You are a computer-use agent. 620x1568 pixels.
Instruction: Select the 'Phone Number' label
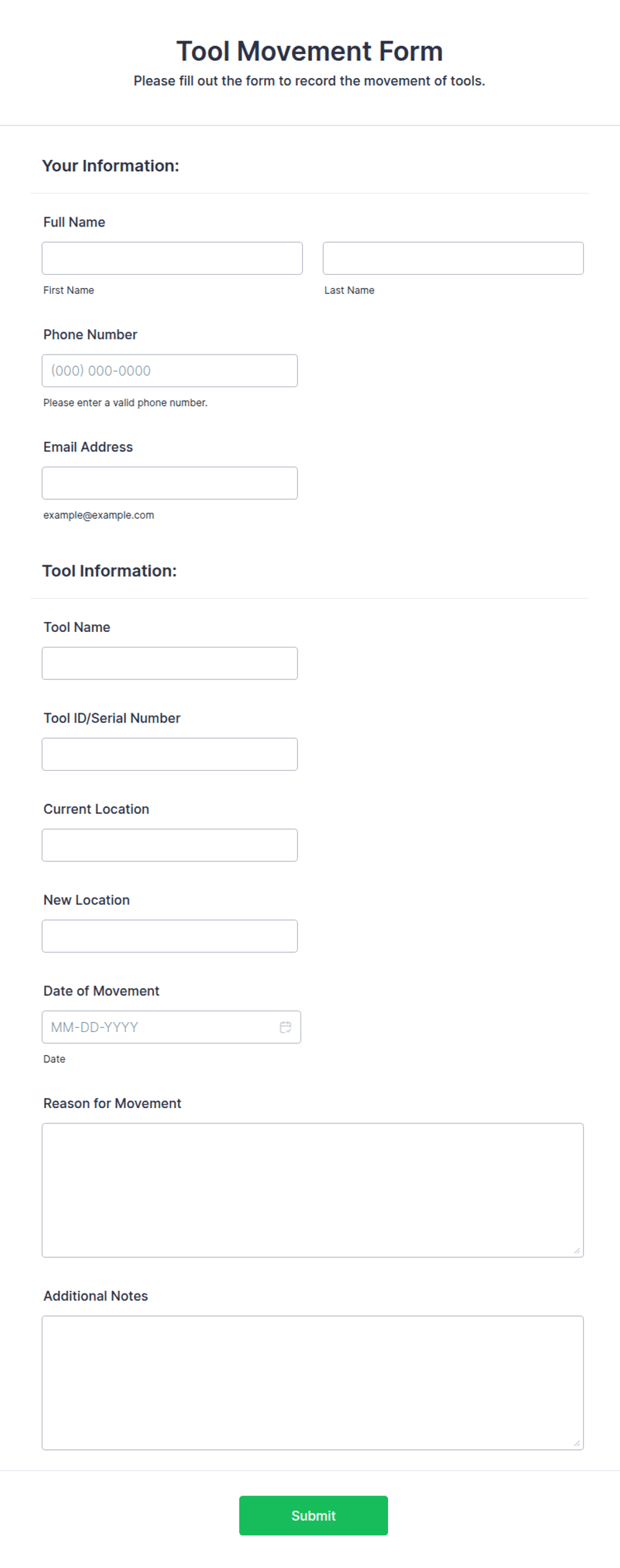coord(90,335)
